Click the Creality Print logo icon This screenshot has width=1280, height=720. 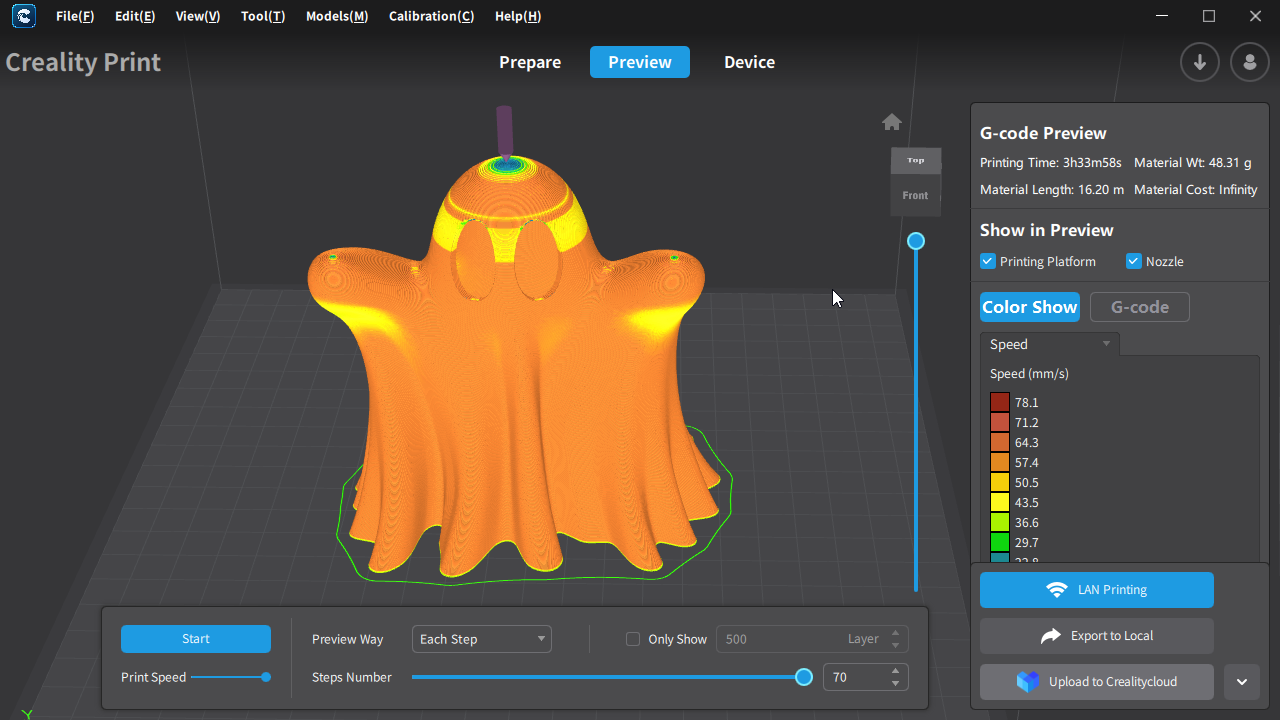(x=23, y=16)
